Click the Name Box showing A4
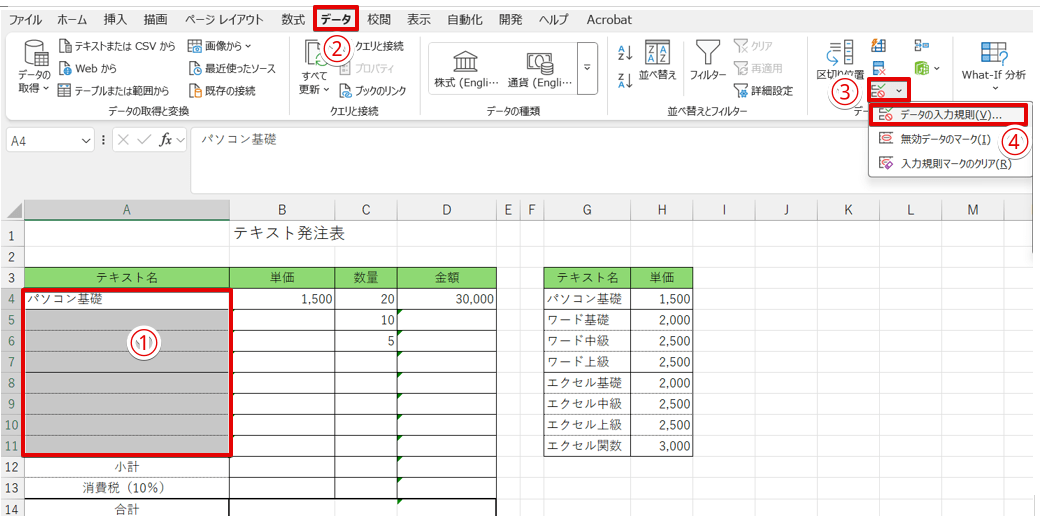This screenshot has height=516, width=1040. tap(42, 141)
